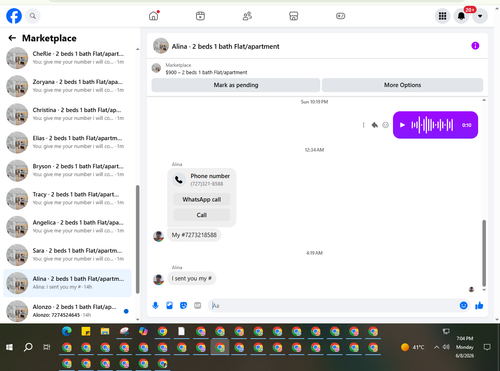Click Mark as pending button
This screenshot has height=371, width=500.
coord(236,85)
